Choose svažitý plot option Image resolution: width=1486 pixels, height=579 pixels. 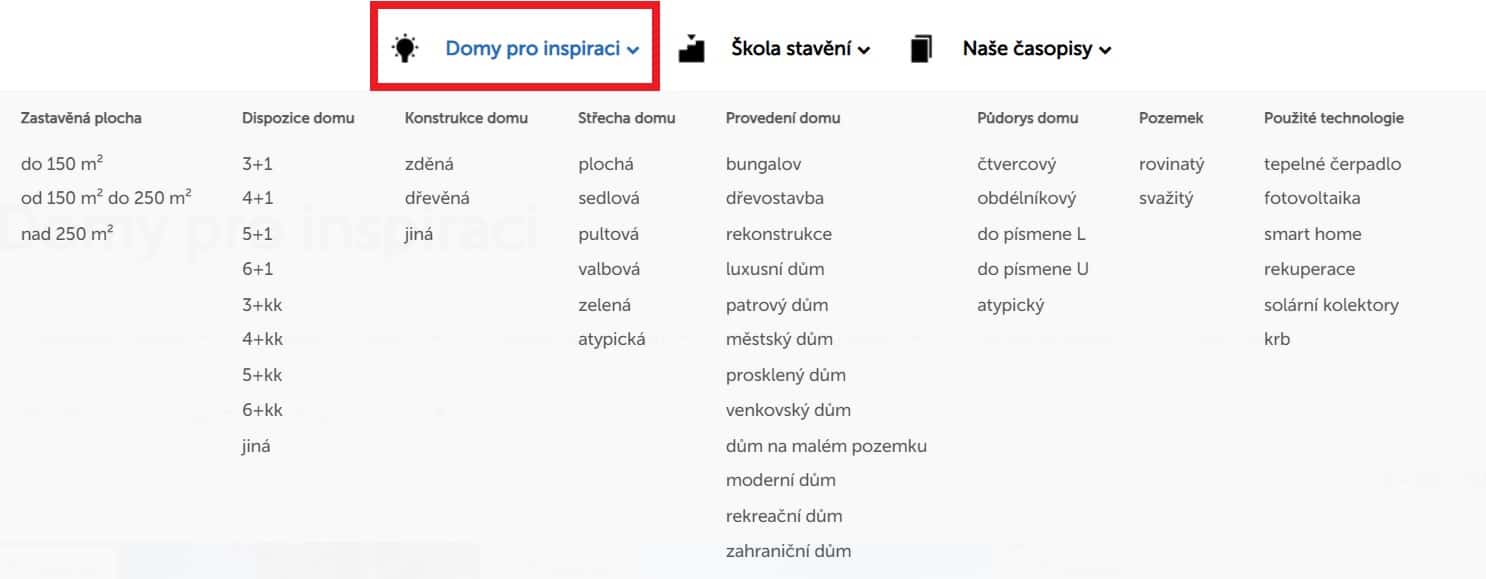[1166, 198]
